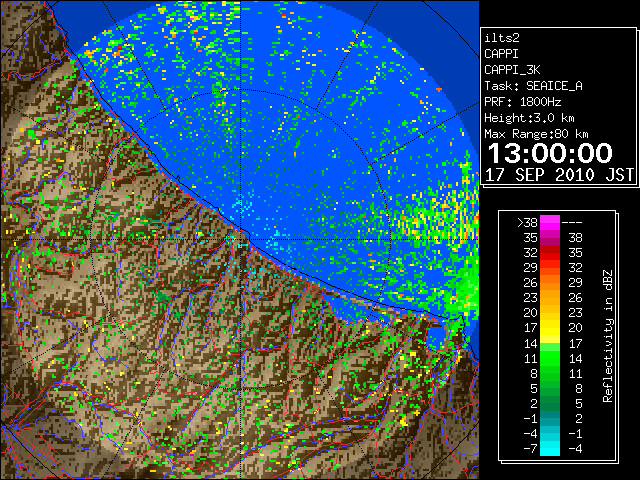The image size is (640, 480).
Task: Click the "PRF: 1800Hz" text
Action: 522,102
